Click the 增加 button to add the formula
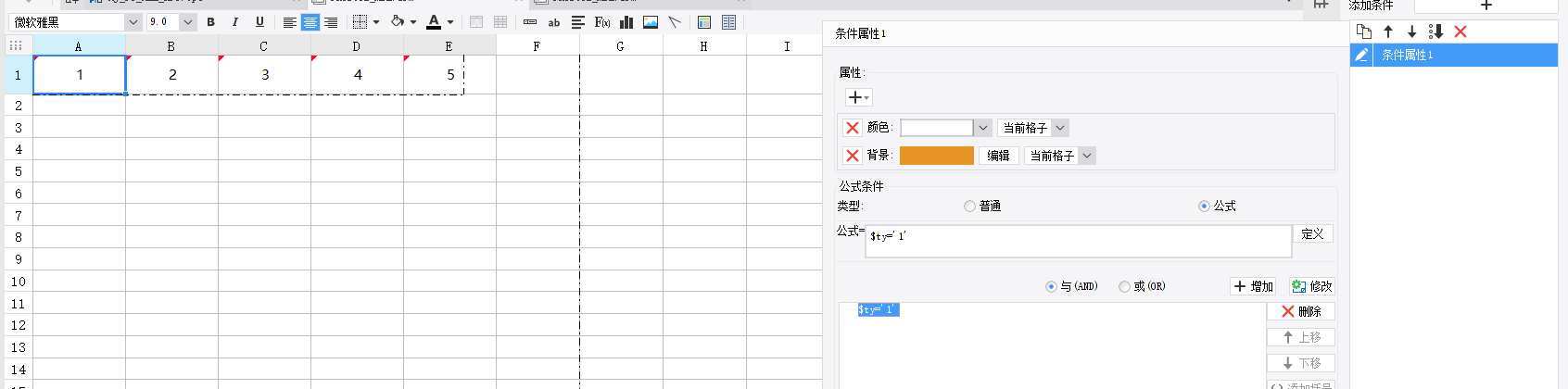 pos(1253,287)
